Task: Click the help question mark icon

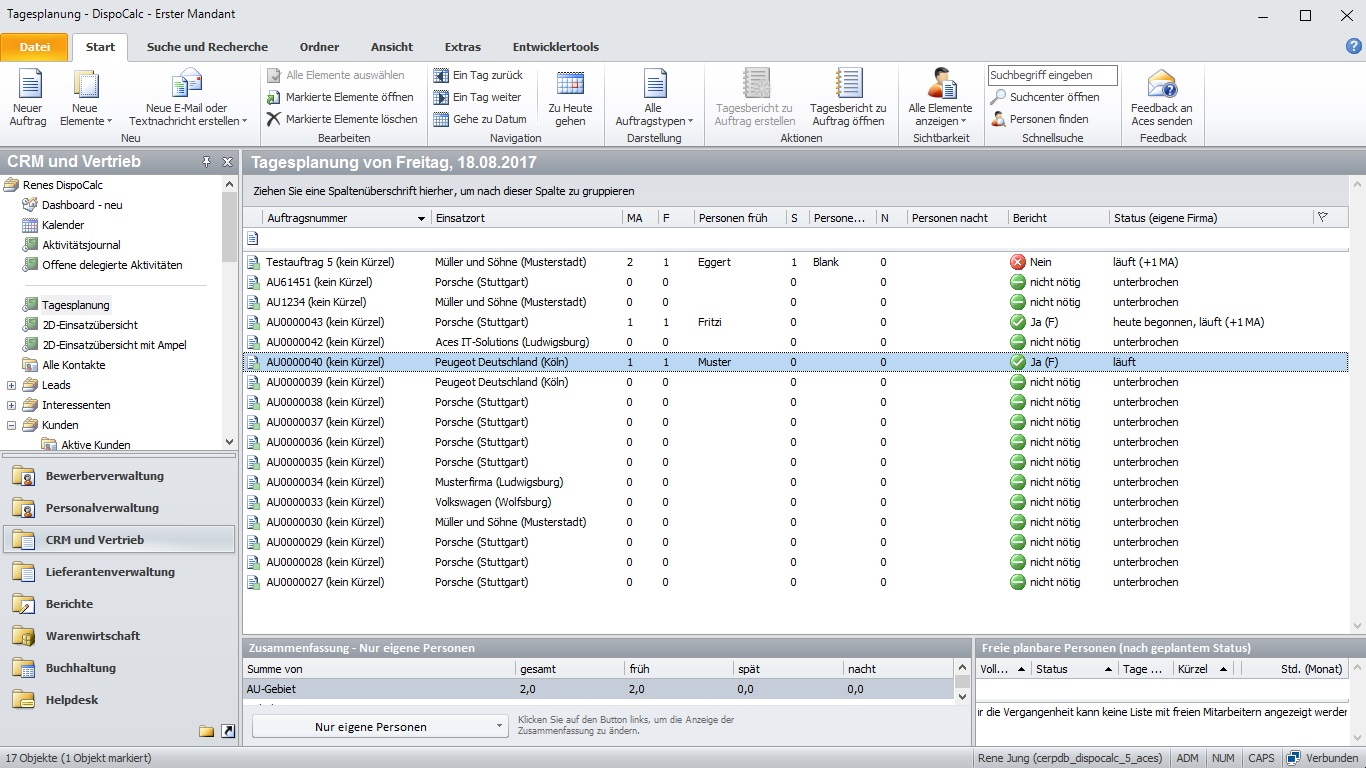Action: [x=1354, y=46]
